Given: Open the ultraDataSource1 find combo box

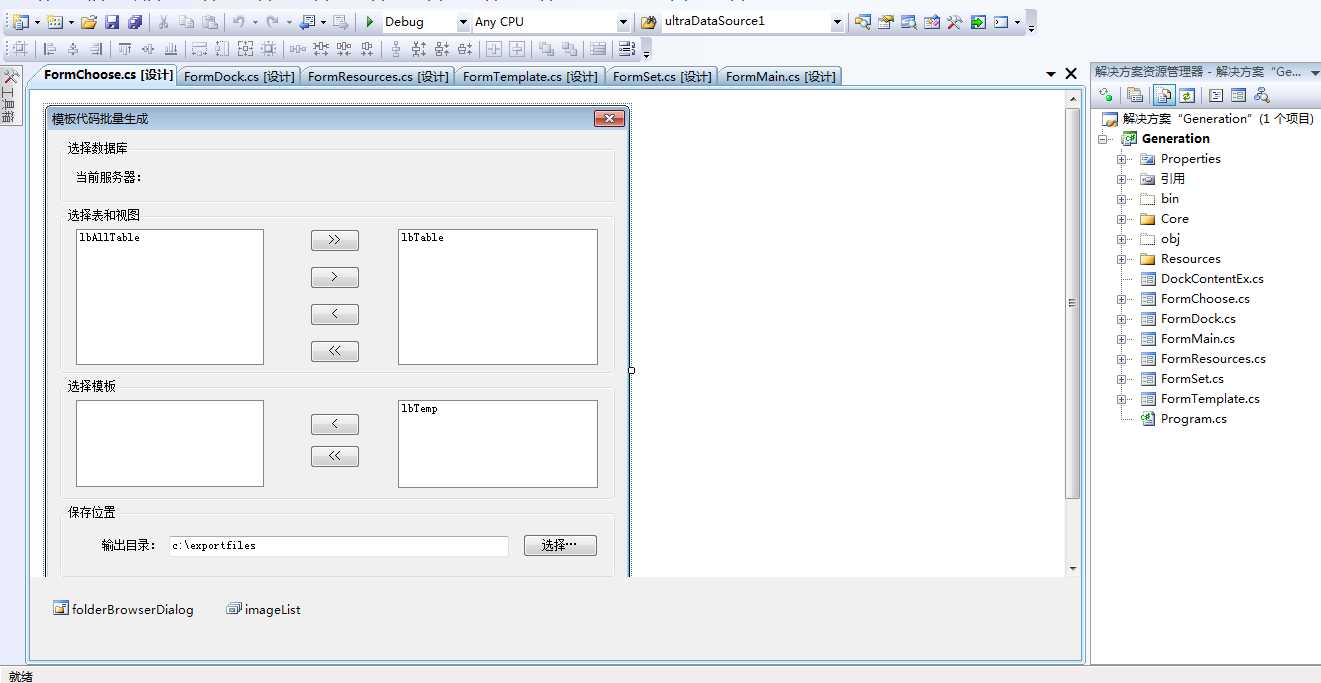Looking at the screenshot, I should tap(837, 22).
